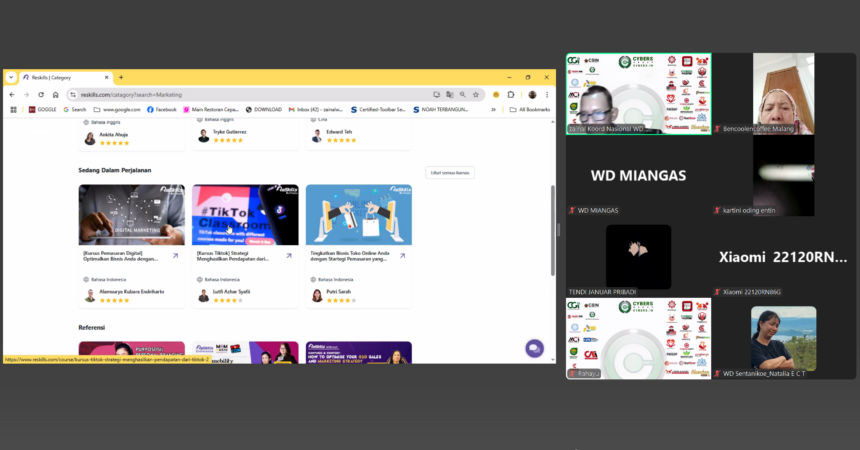
Task: Open the purple chat bubble widget
Action: pyautogui.click(x=534, y=348)
